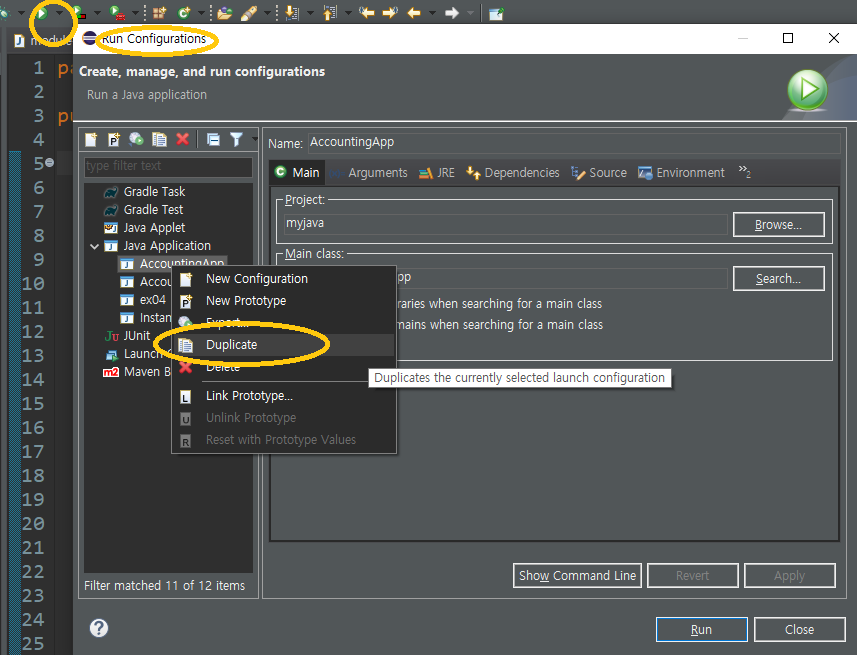Click the Name field containing AccountingApp
Viewport: 857px width, 655px height.
[574, 143]
